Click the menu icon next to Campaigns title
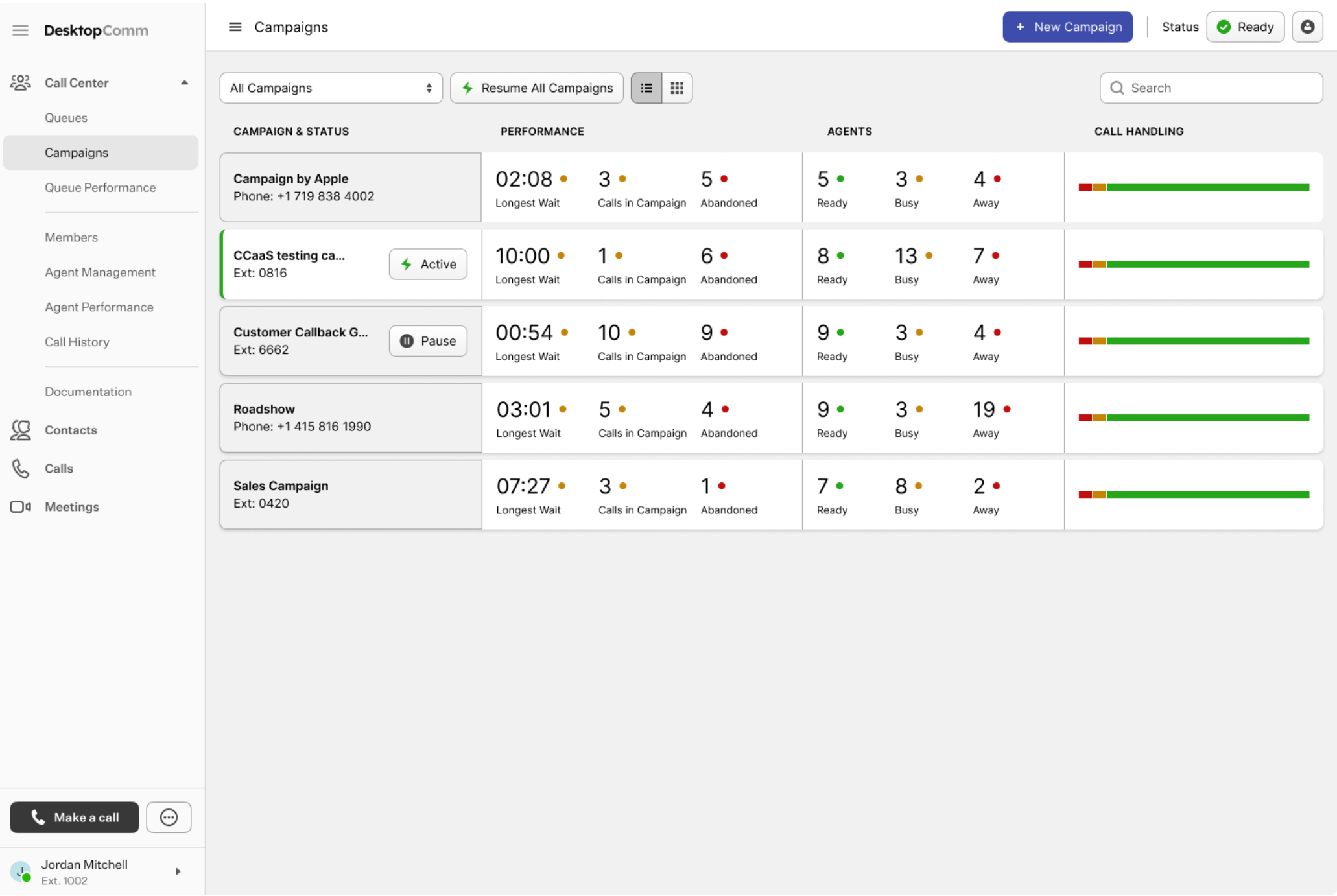This screenshot has height=896, width=1337. [235, 27]
